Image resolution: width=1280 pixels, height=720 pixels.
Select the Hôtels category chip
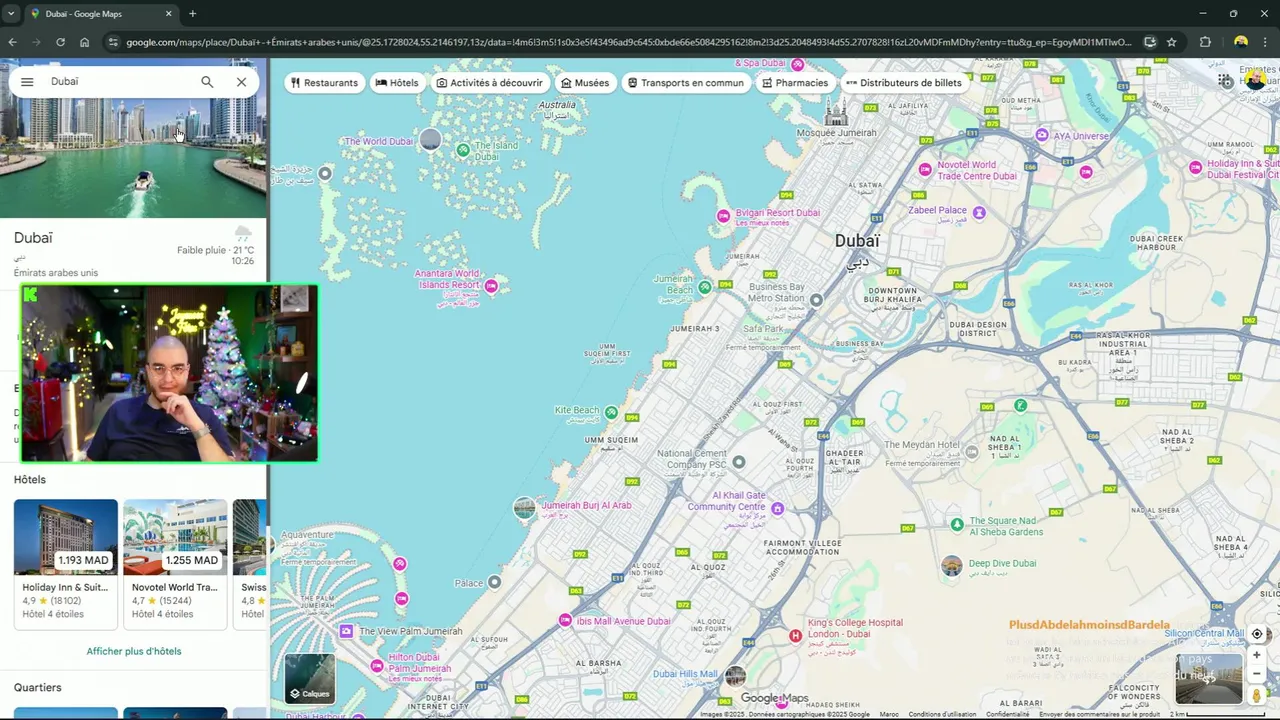pyautogui.click(x=397, y=83)
